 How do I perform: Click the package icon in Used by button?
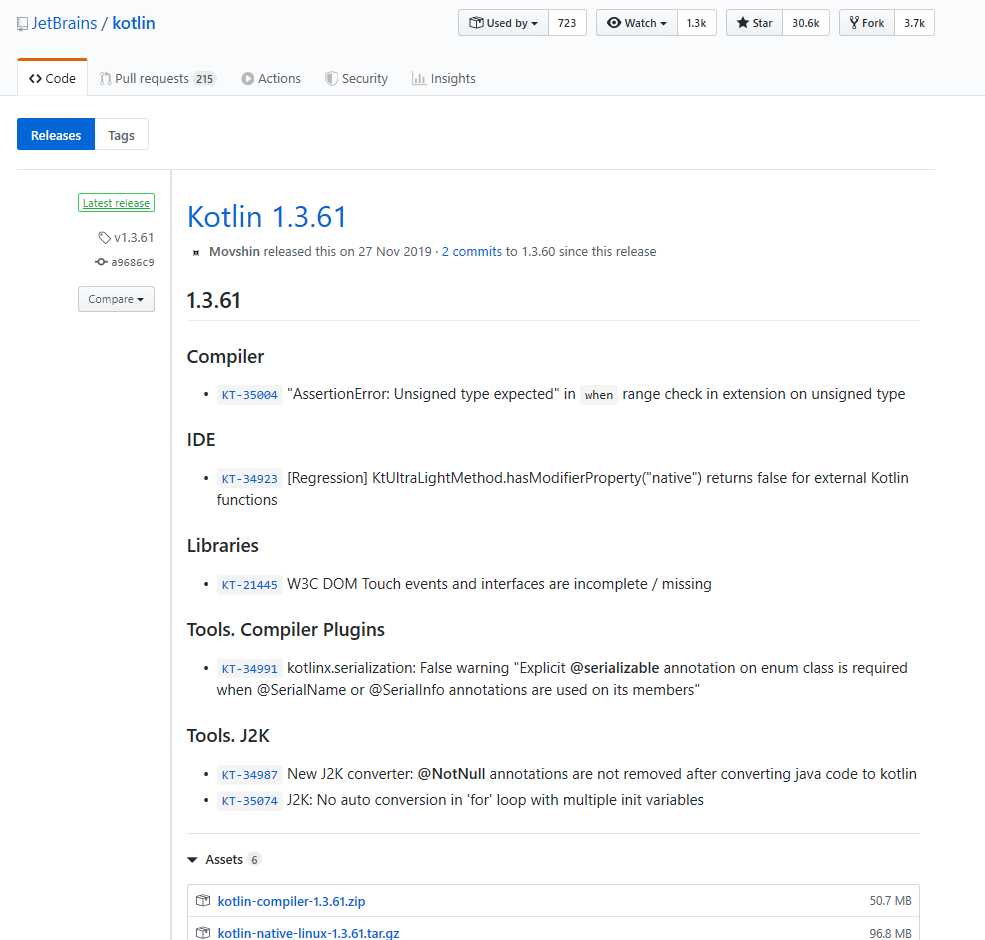[476, 23]
